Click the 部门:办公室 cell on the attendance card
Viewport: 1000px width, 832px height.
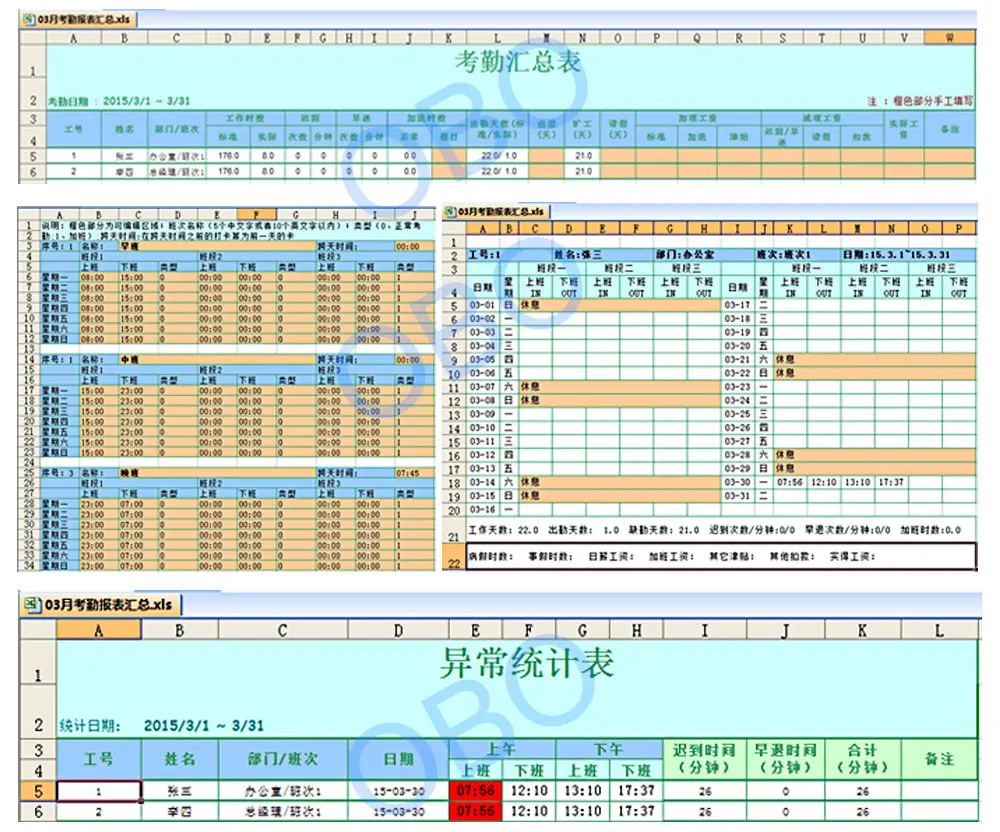coord(686,255)
